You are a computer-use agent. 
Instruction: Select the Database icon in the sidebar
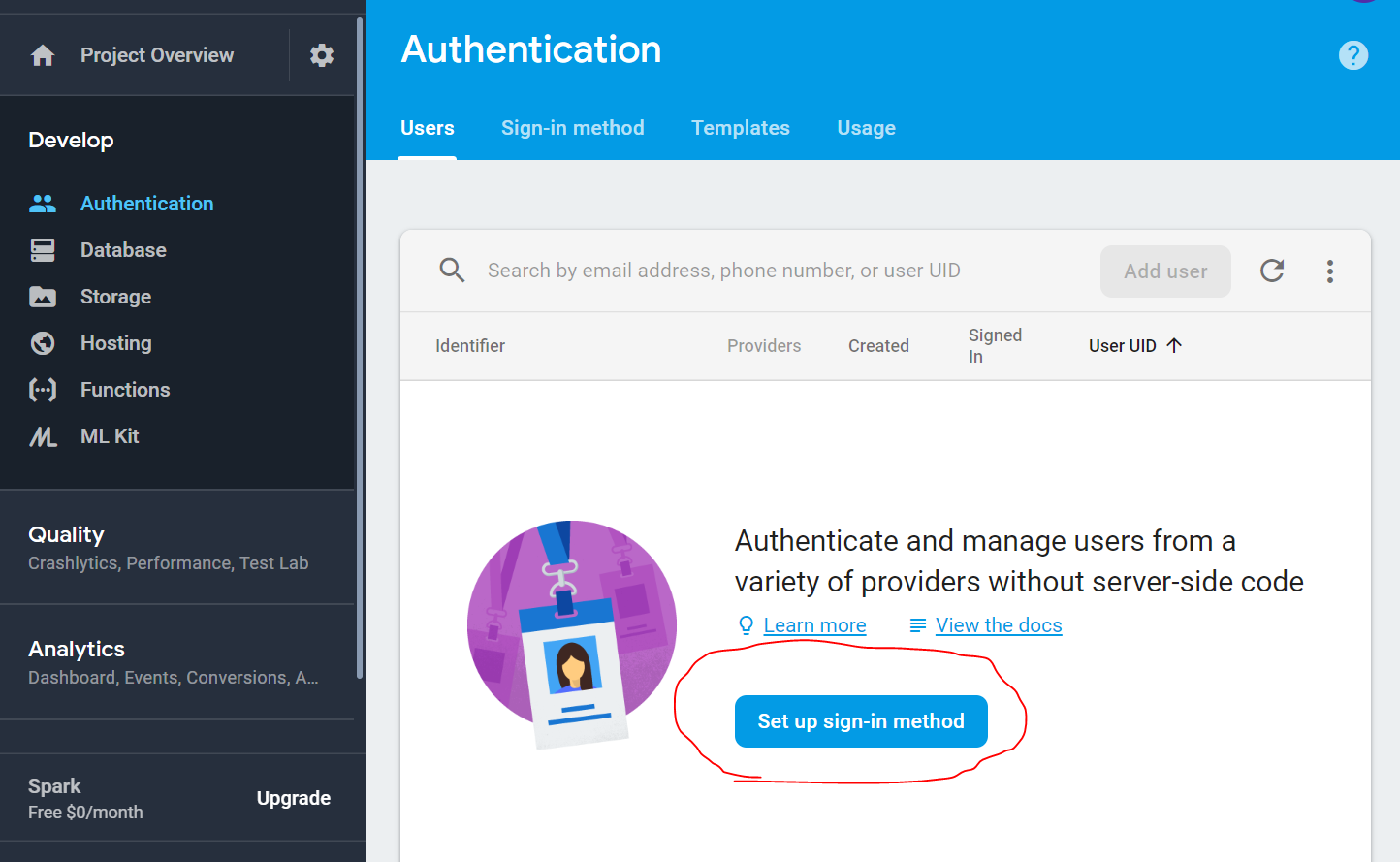(x=43, y=249)
